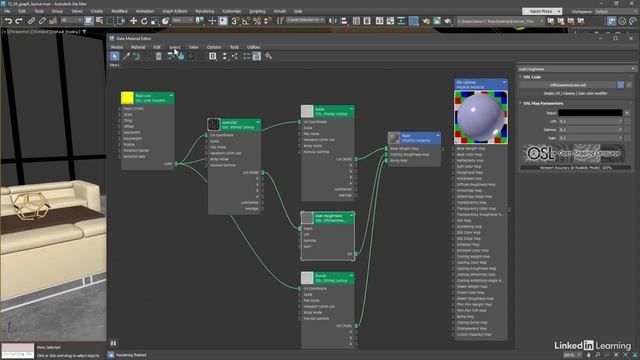Image resolution: width=640 pixels, height=360 pixels.
Task: Activate the Select and Move tool
Action: coord(133,20)
